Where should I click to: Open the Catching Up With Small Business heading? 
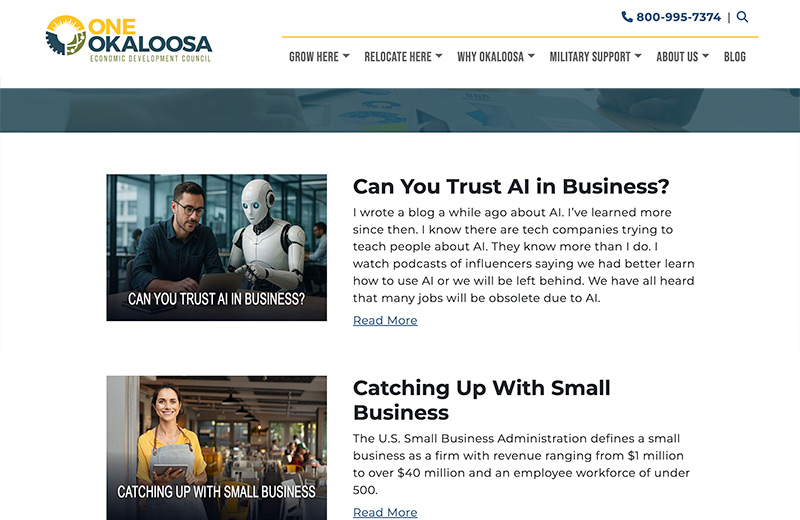point(481,400)
